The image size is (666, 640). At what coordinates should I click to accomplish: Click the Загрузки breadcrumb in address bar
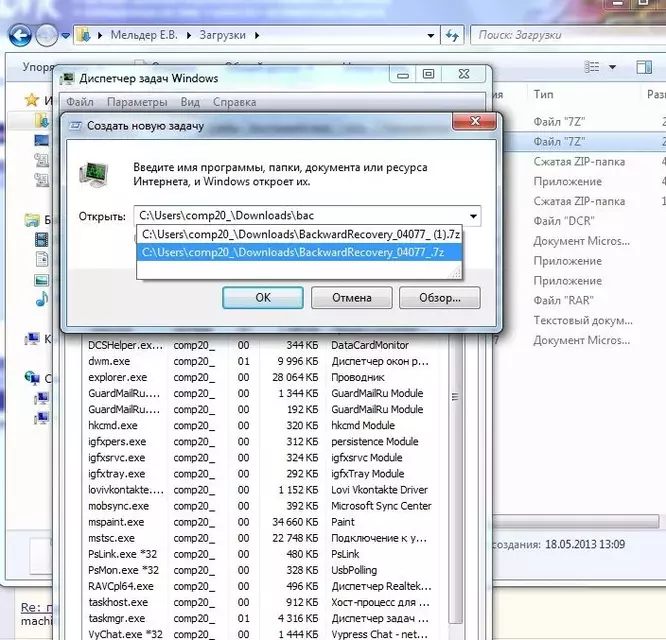(x=223, y=35)
